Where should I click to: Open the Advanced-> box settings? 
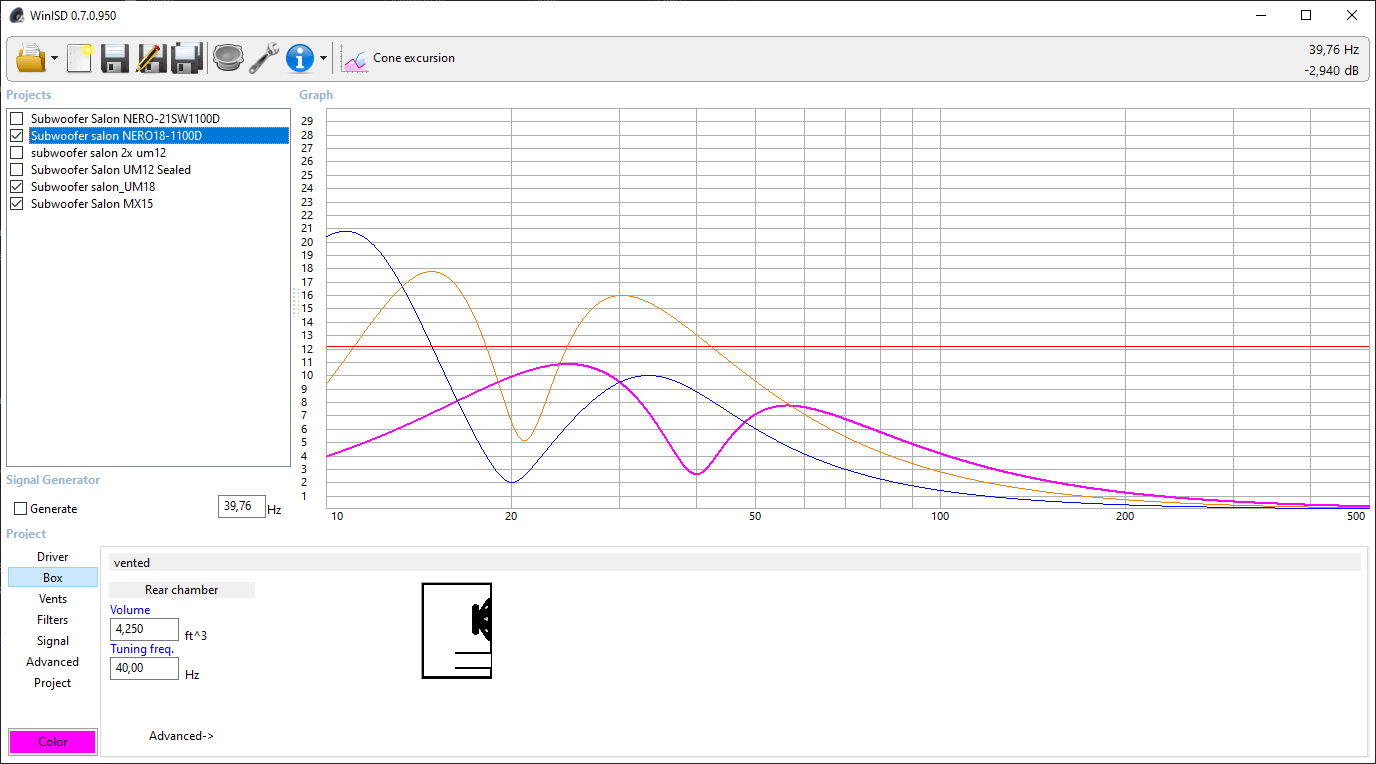pos(182,736)
